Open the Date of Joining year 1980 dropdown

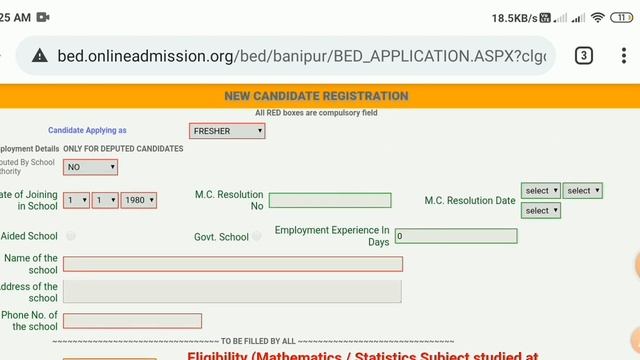(x=139, y=200)
